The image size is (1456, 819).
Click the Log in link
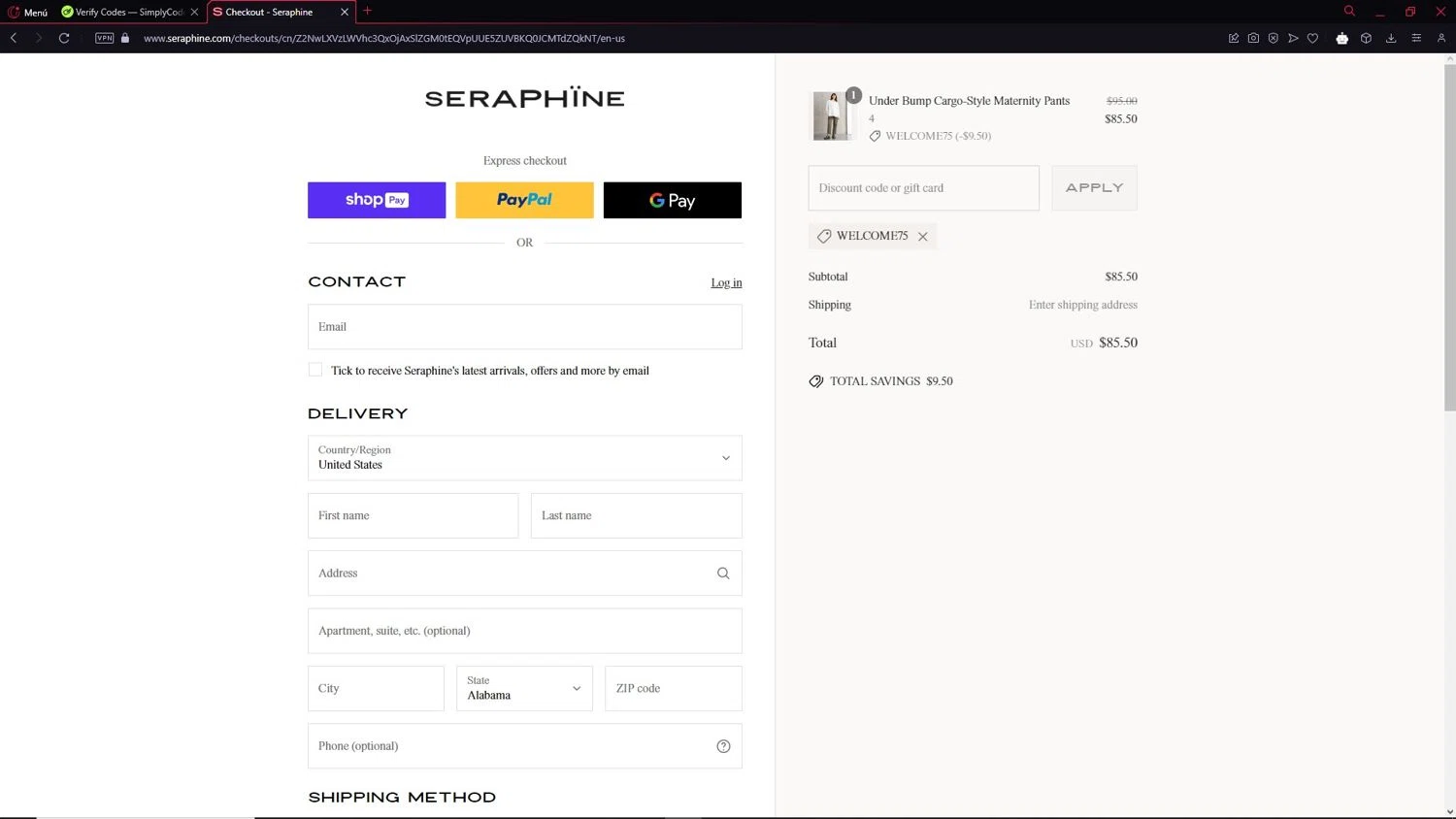(x=726, y=282)
